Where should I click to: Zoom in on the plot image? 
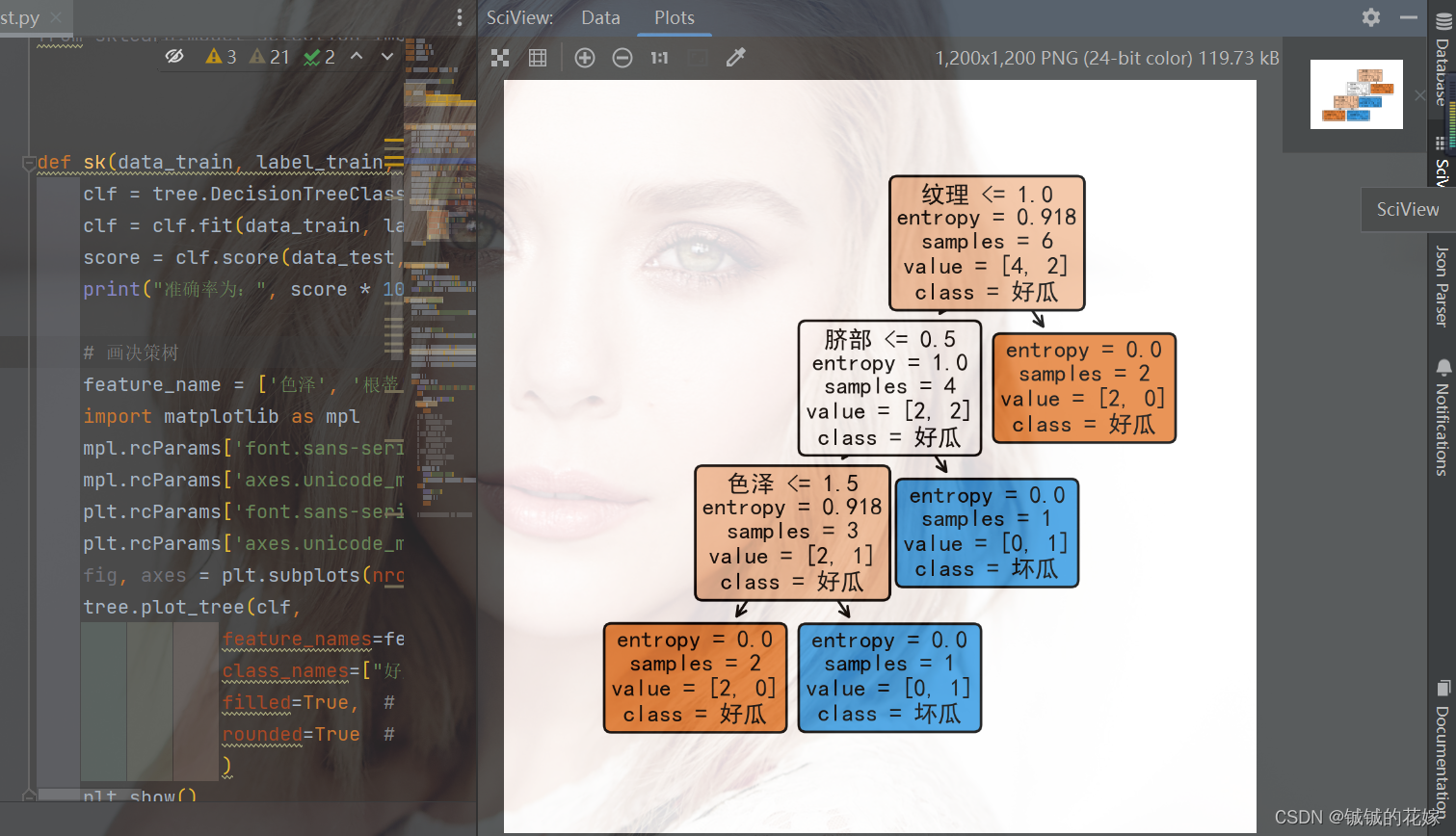click(585, 57)
